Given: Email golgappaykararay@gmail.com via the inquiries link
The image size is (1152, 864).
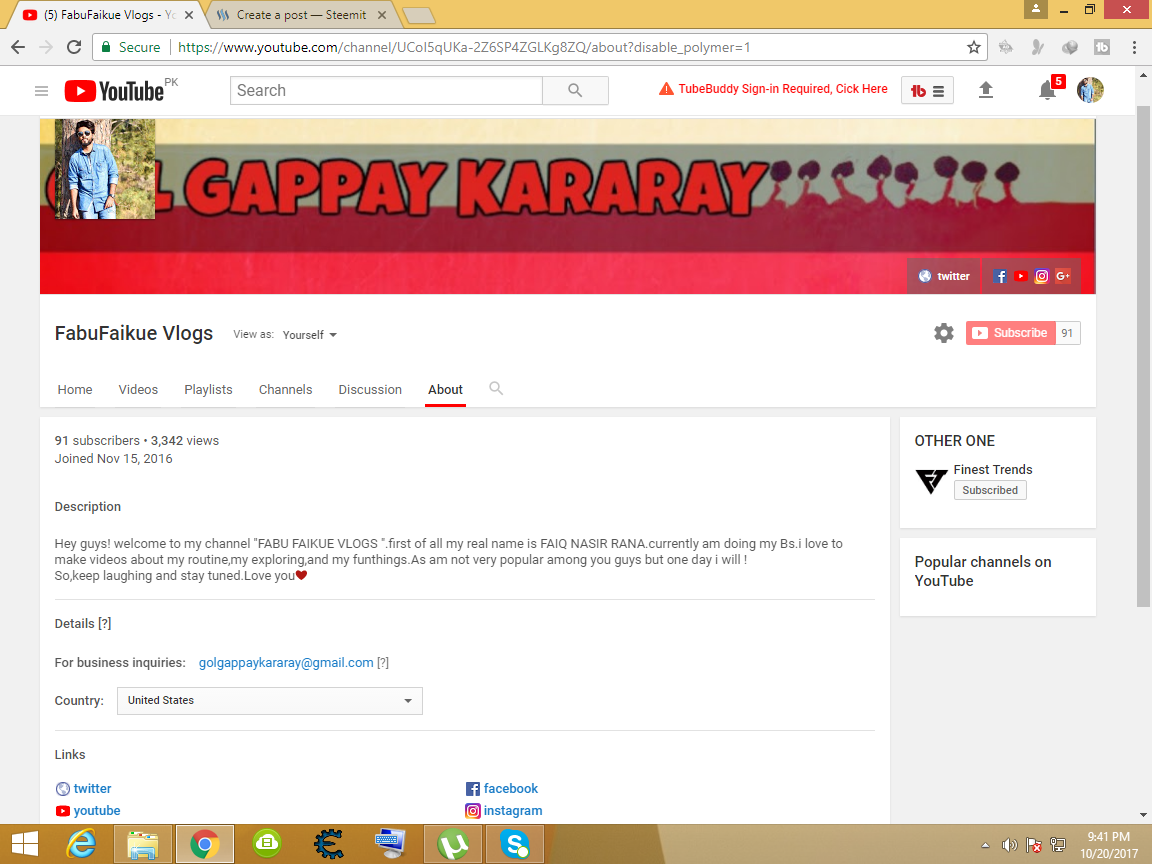Looking at the screenshot, I should 286,662.
